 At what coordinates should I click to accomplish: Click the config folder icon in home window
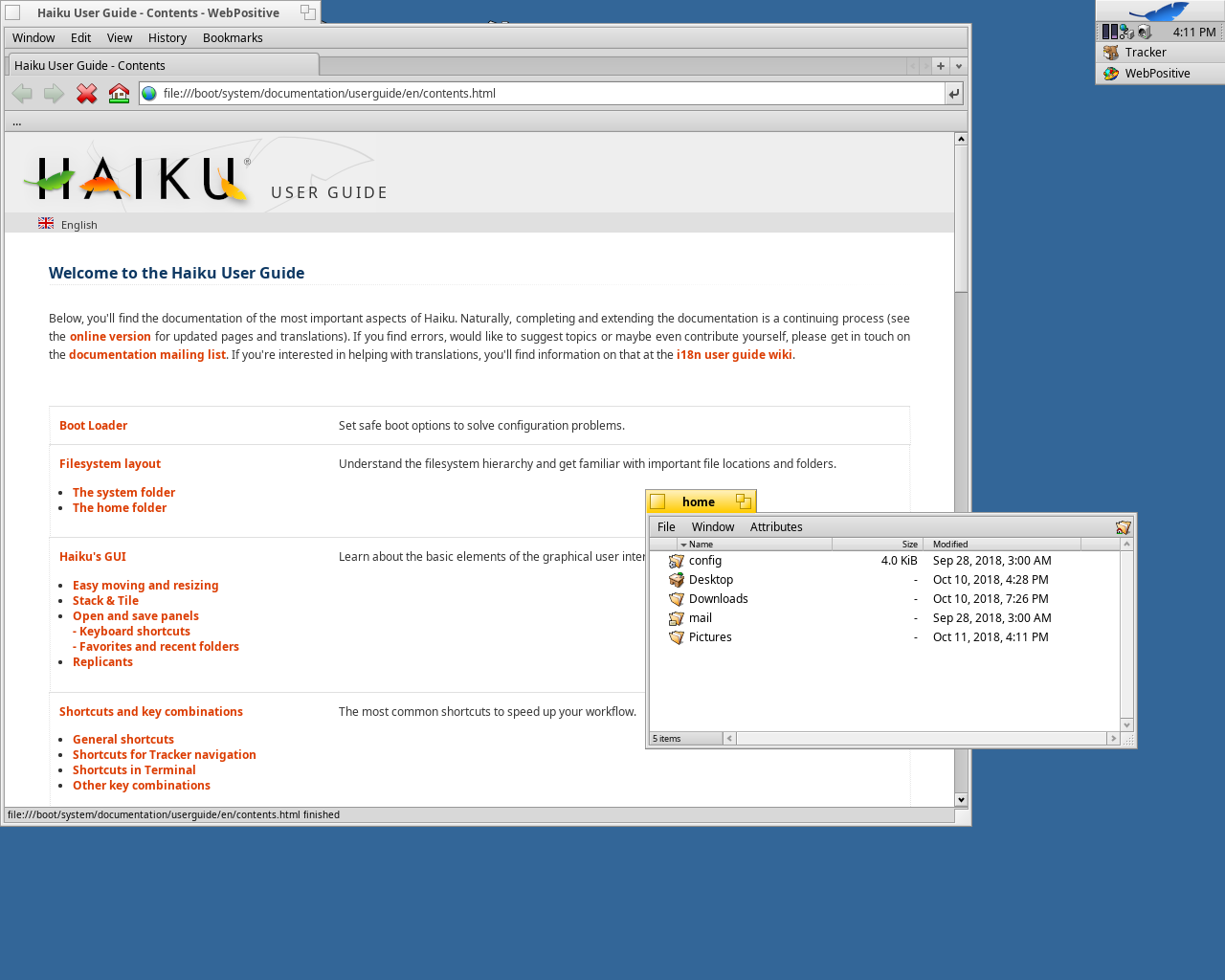click(x=677, y=561)
